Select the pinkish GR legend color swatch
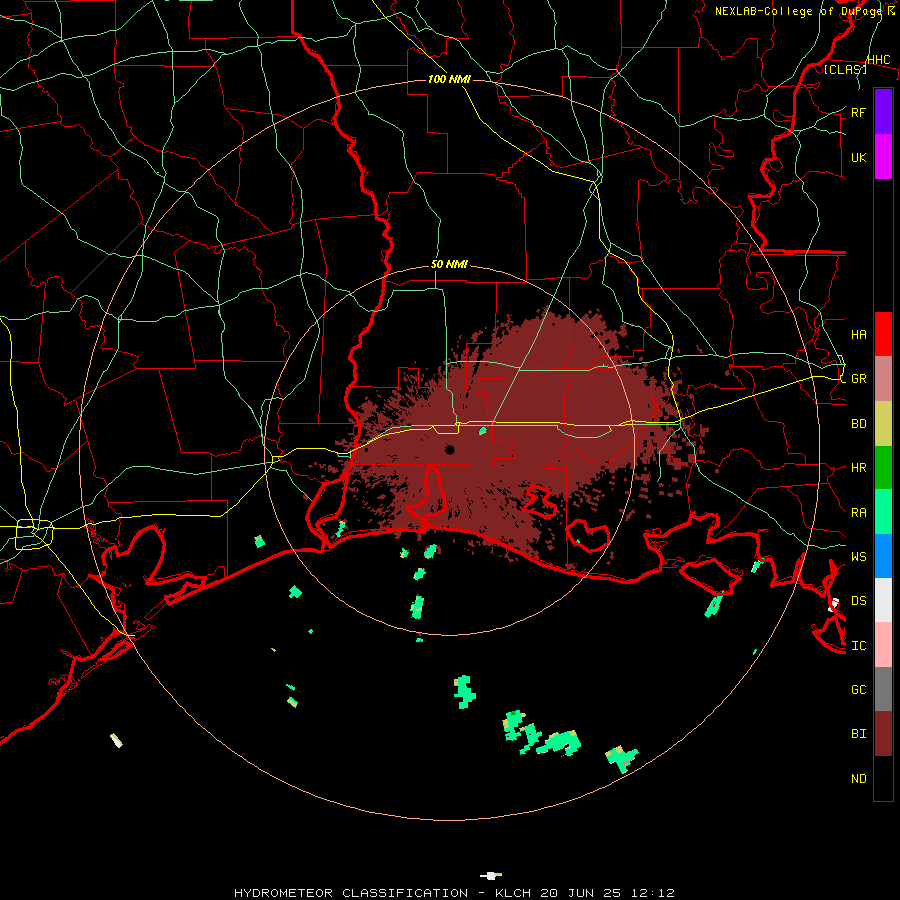This screenshot has width=900, height=900. (x=883, y=379)
